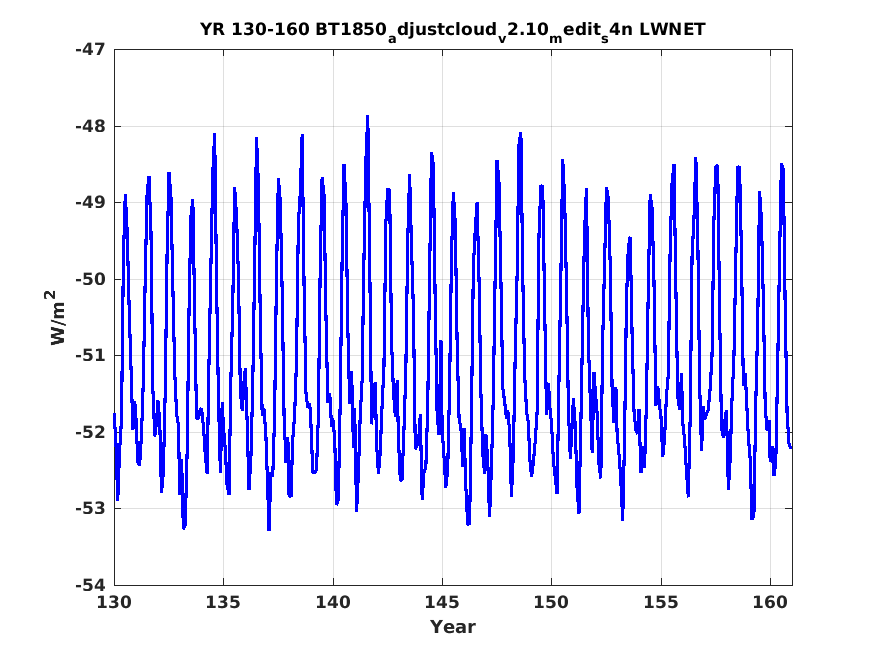
Task: Click the highest peak near year 141.5
Action: [x=367, y=117]
